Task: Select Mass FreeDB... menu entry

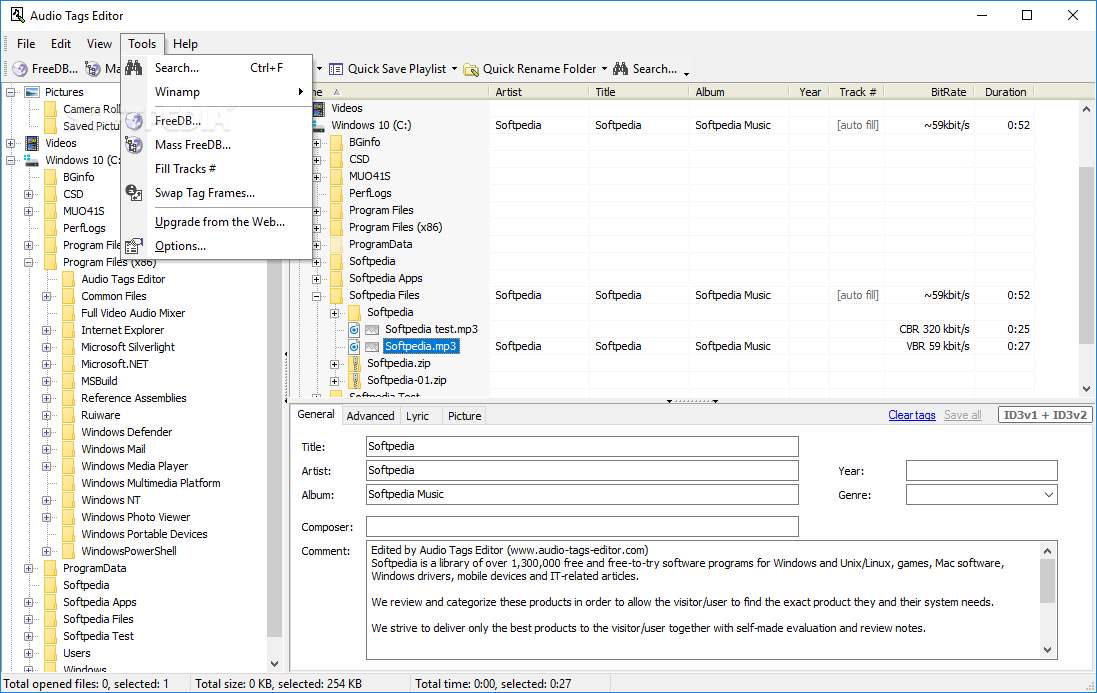Action: (x=217, y=145)
